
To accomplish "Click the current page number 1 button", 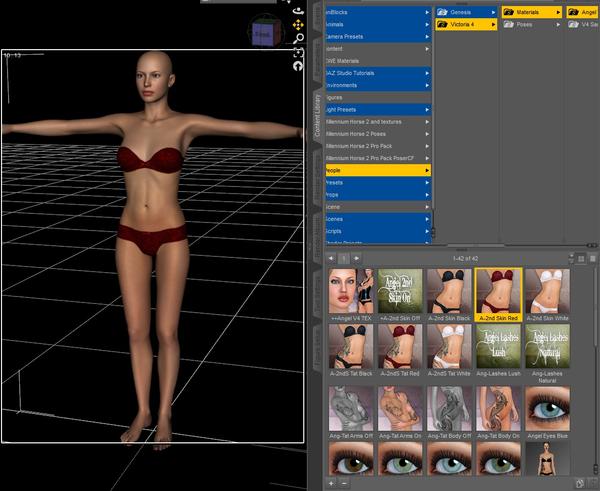I will pyautogui.click(x=344, y=259).
